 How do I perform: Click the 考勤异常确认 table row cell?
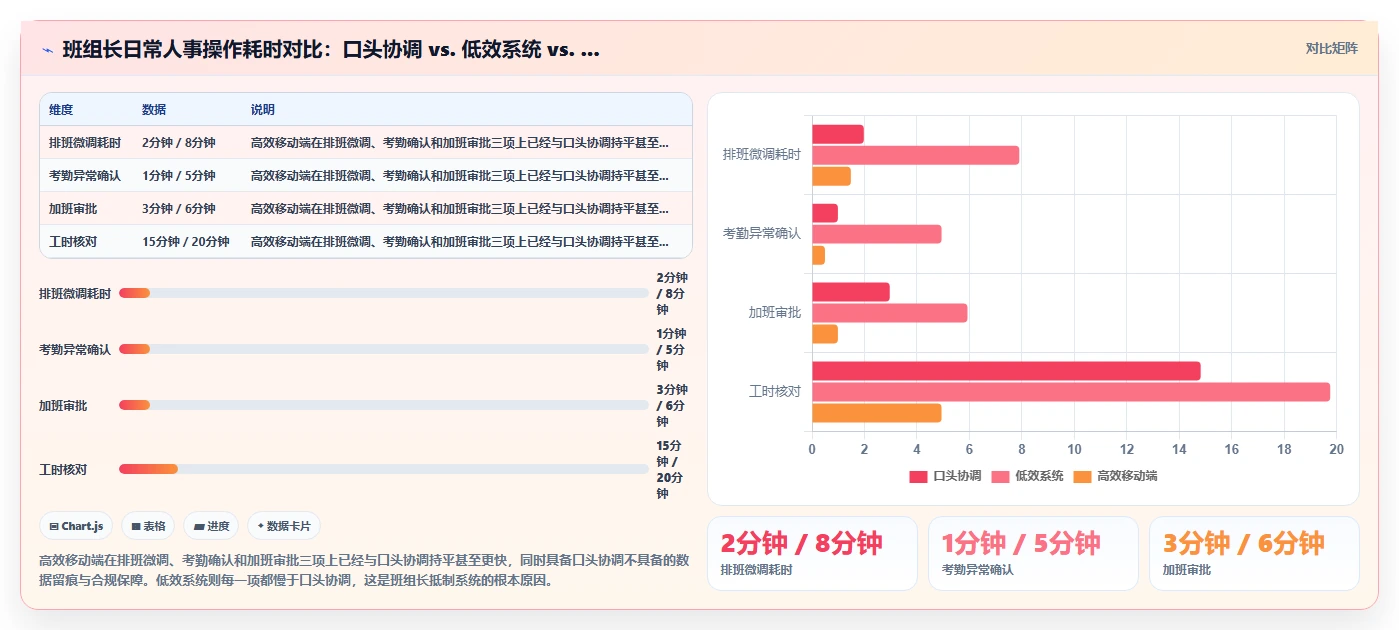pos(85,176)
